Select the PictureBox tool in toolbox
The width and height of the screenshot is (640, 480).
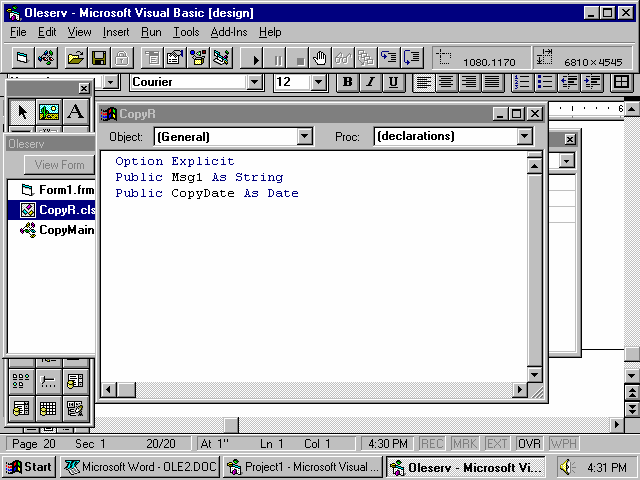coord(49,111)
